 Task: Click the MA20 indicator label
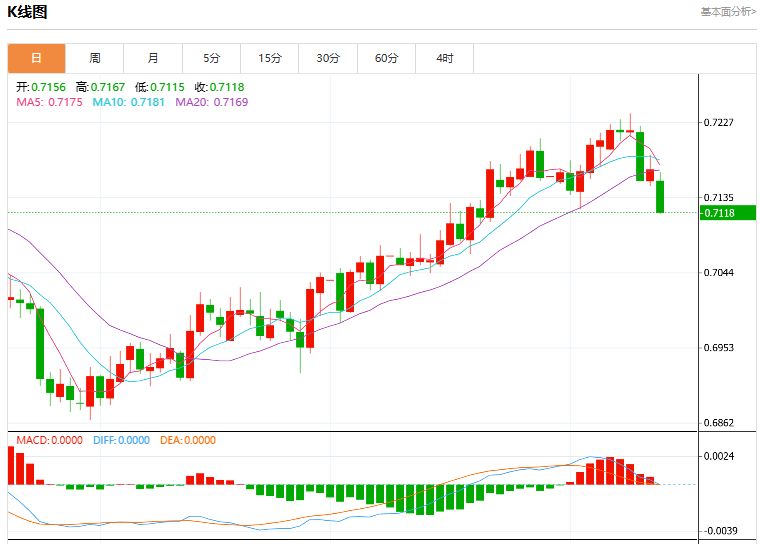click(x=211, y=102)
